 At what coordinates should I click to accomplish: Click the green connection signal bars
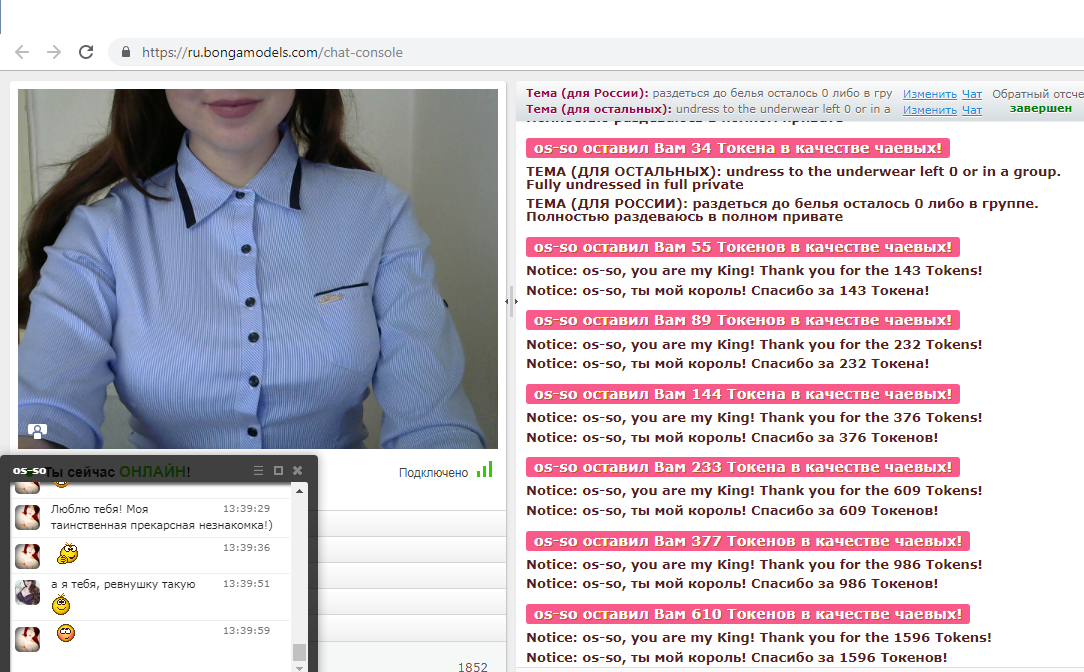point(485,470)
